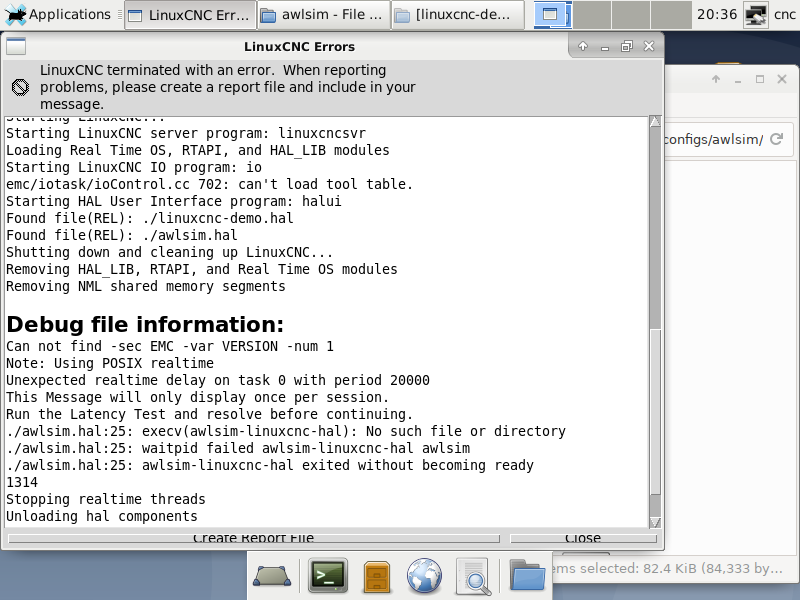The height and width of the screenshot is (600, 800).
Task: Open the terminal emulator in the dock
Action: click(x=327, y=576)
